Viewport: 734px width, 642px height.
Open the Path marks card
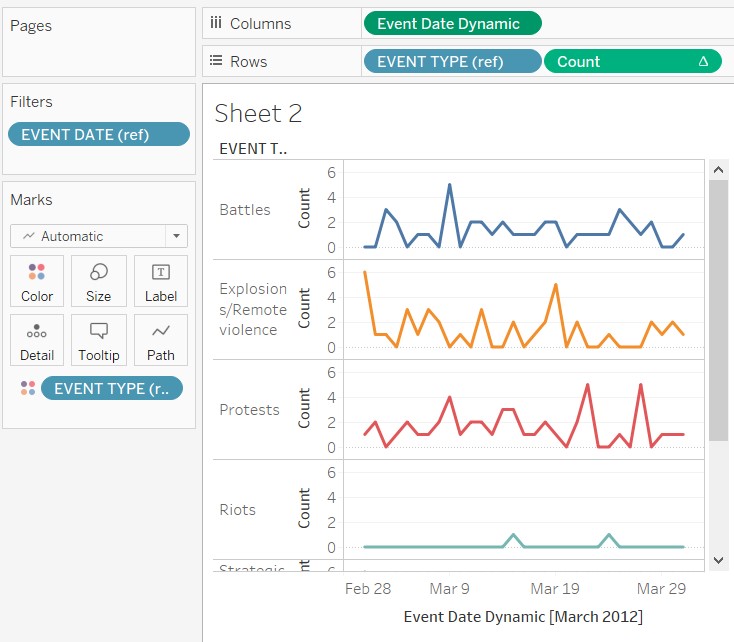(x=160, y=341)
